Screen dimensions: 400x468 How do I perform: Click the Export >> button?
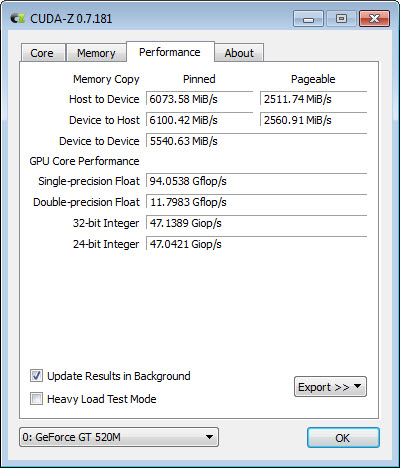[330, 387]
